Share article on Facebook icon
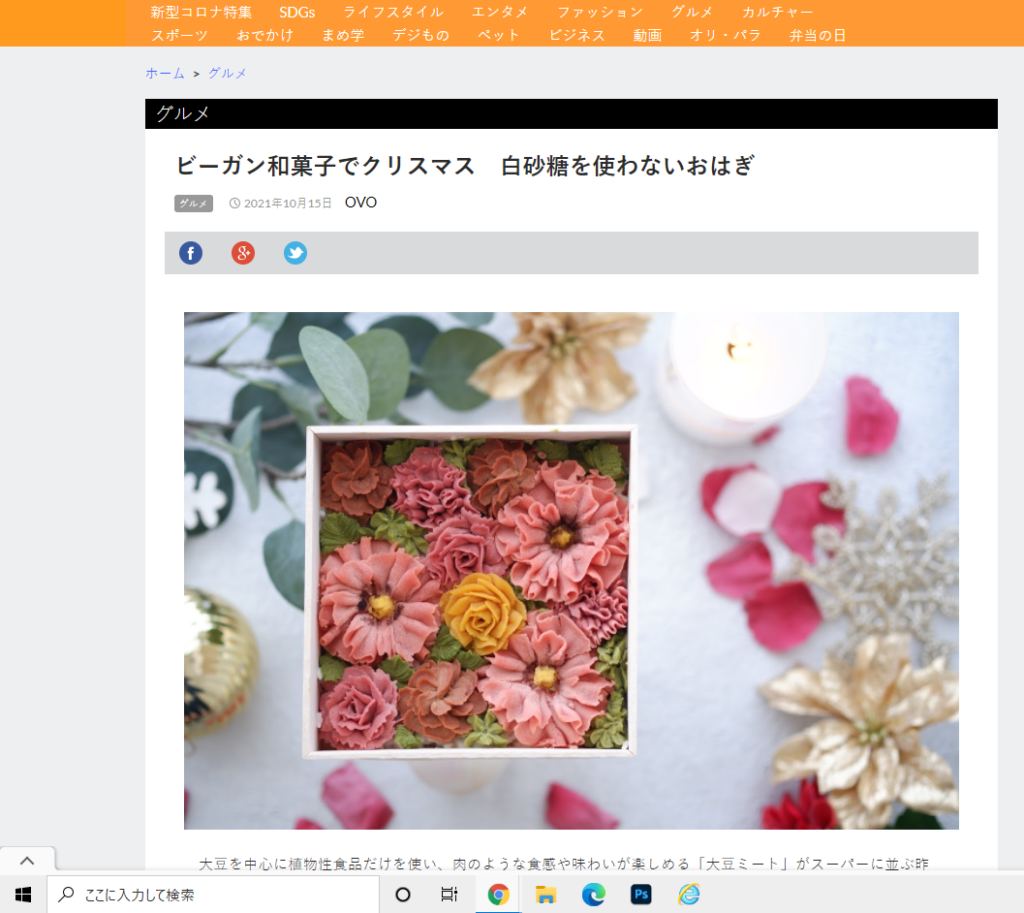Image resolution: width=1024 pixels, height=913 pixels. pyautogui.click(x=191, y=253)
